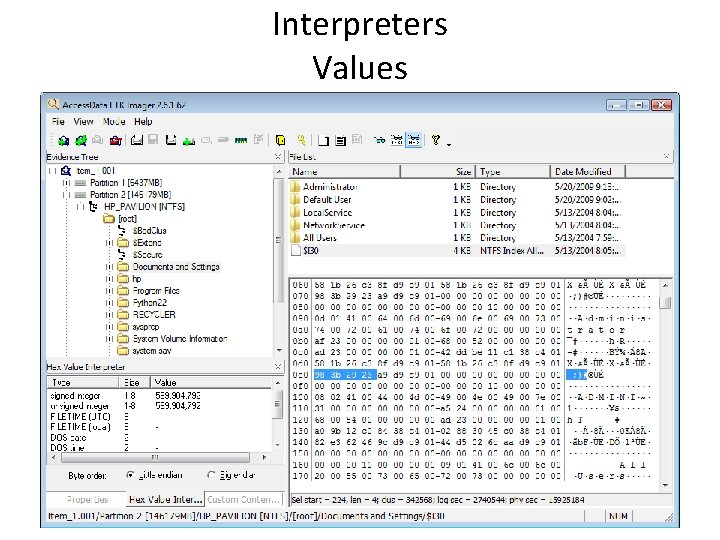Image resolution: width=720 pixels, height=540 pixels.
Task: Switch to the Custom Content tab
Action: pyautogui.click(x=243, y=499)
